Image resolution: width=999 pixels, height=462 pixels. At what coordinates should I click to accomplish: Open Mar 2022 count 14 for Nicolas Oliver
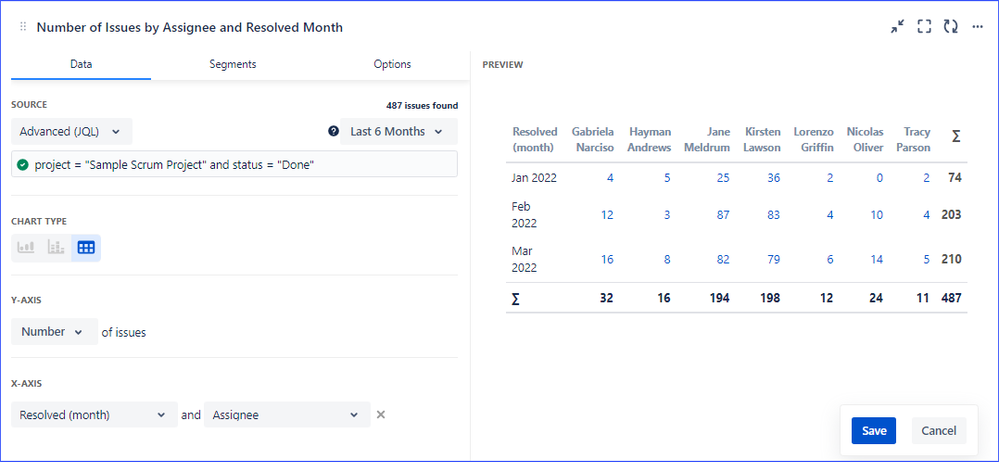pos(877,259)
